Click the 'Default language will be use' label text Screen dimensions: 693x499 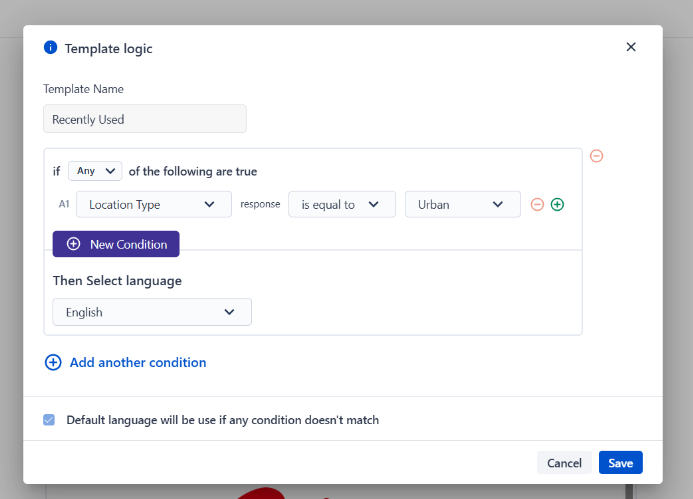click(222, 420)
